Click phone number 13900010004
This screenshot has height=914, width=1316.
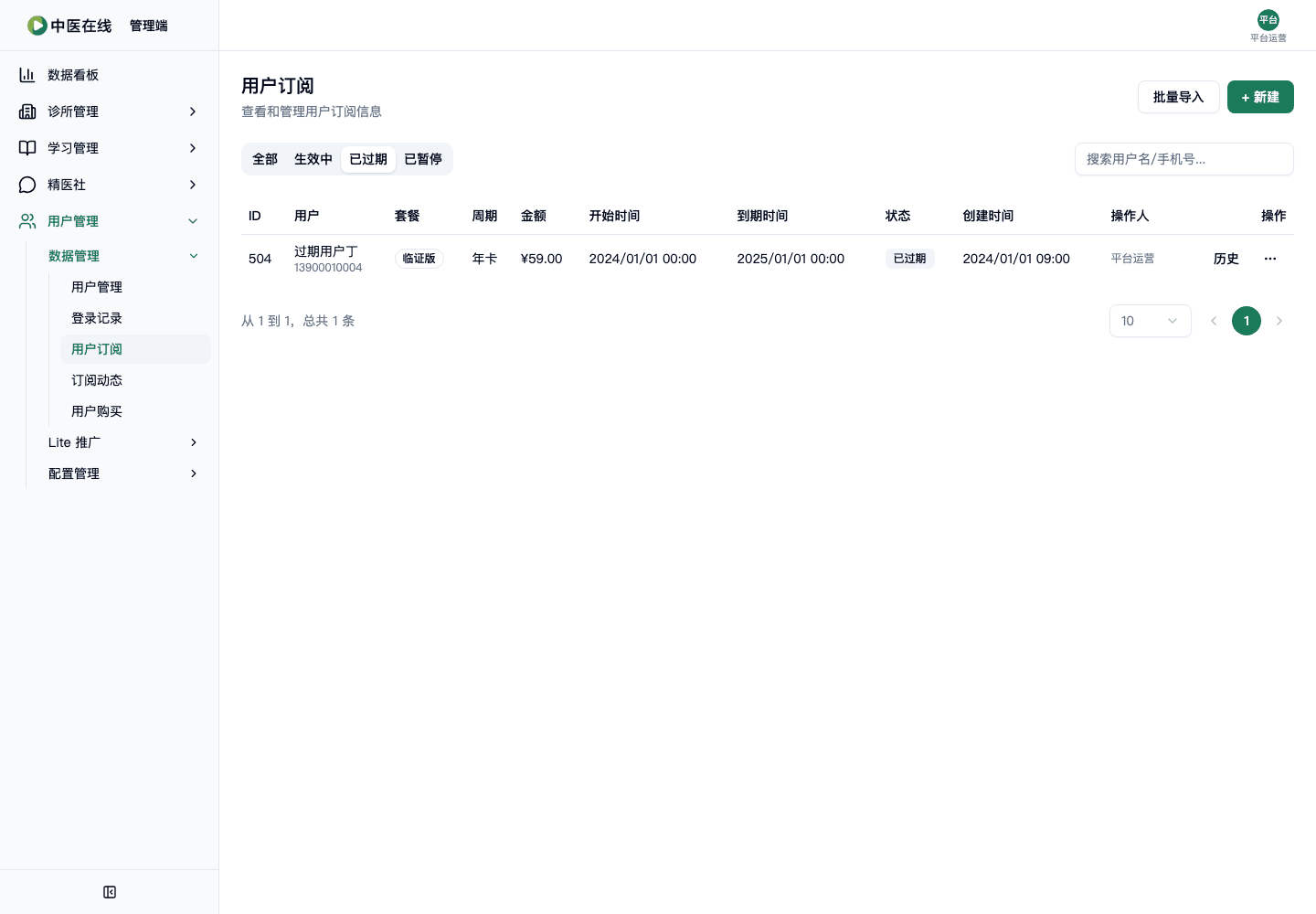(328, 268)
